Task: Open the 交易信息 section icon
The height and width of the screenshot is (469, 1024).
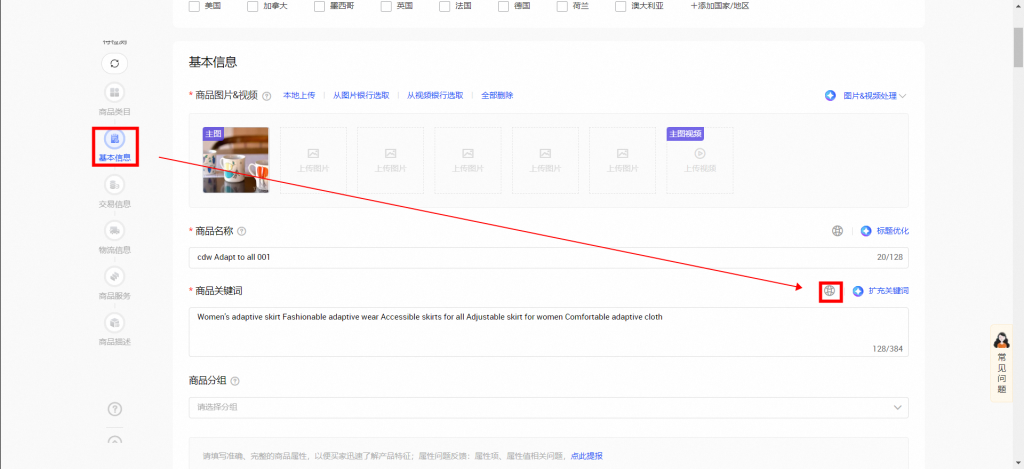Action: pos(115,185)
